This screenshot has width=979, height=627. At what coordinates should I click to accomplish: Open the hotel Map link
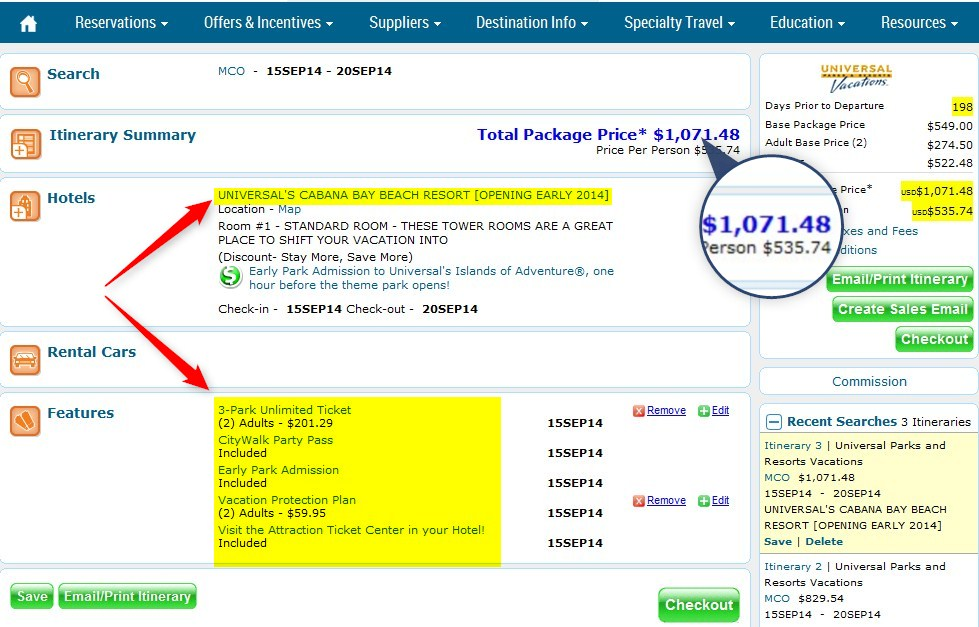coord(289,209)
